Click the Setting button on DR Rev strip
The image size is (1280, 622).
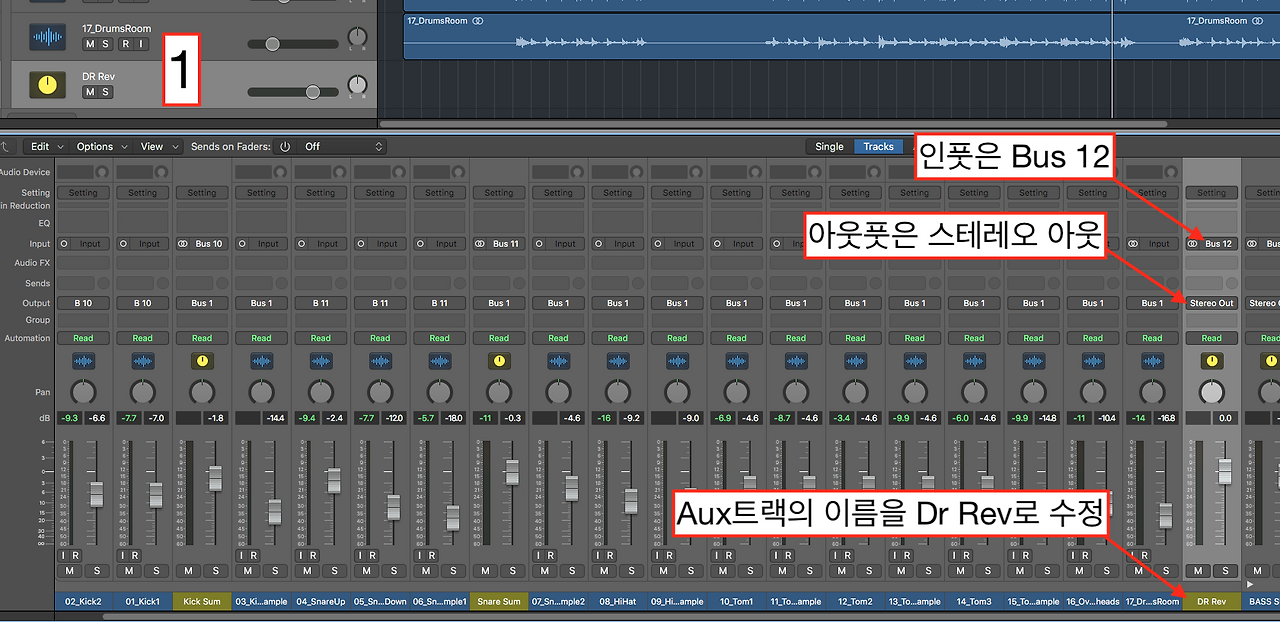pos(1212,193)
